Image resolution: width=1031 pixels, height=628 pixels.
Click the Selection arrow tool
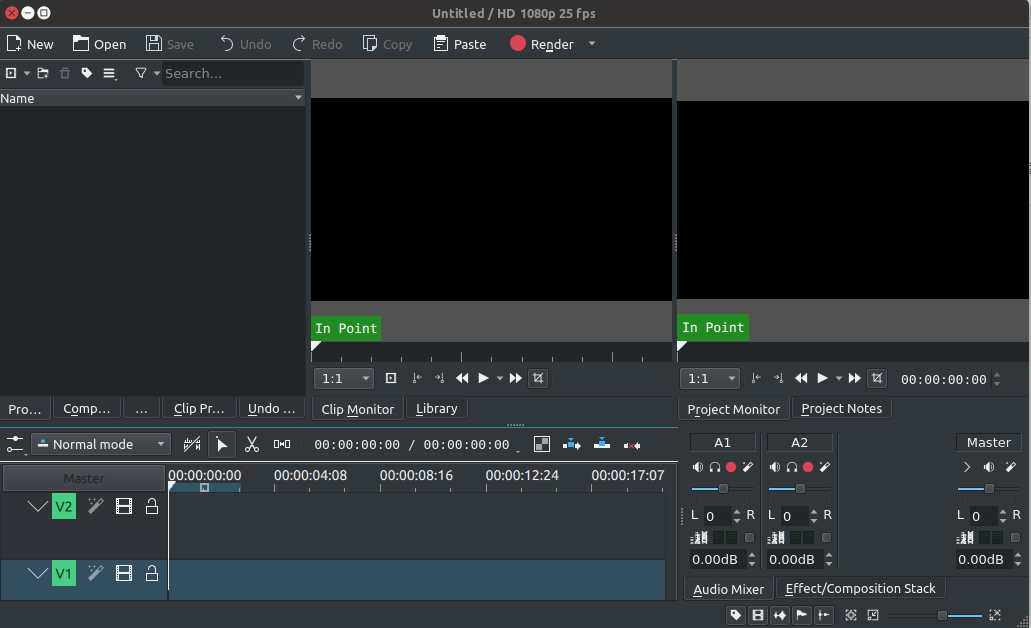222,444
